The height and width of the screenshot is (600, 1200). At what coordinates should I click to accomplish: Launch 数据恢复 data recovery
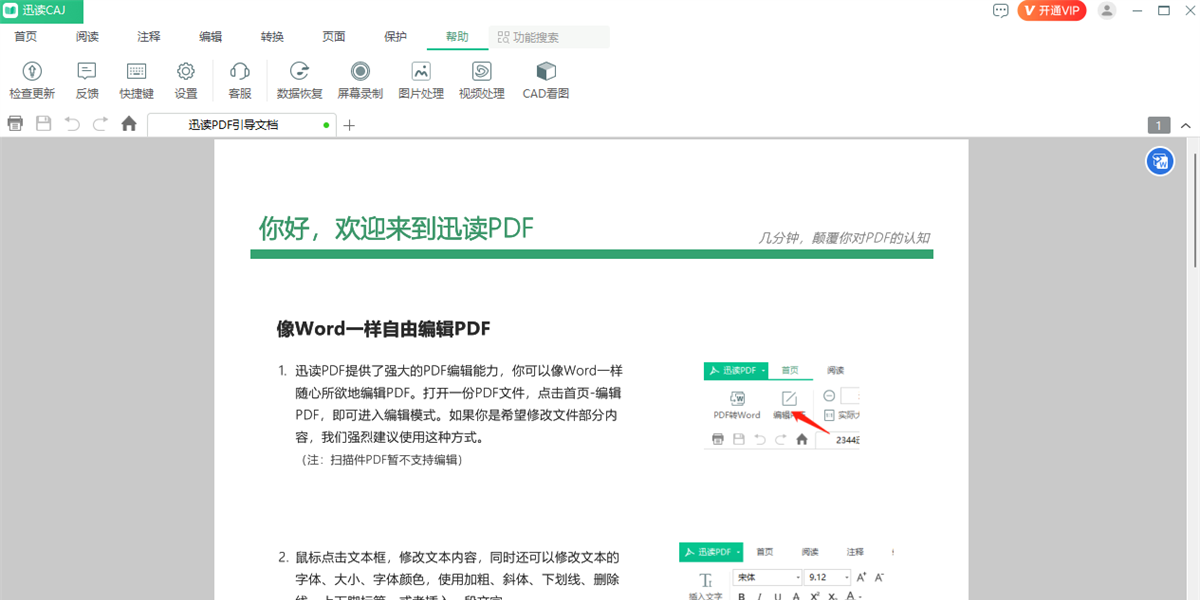coord(299,81)
